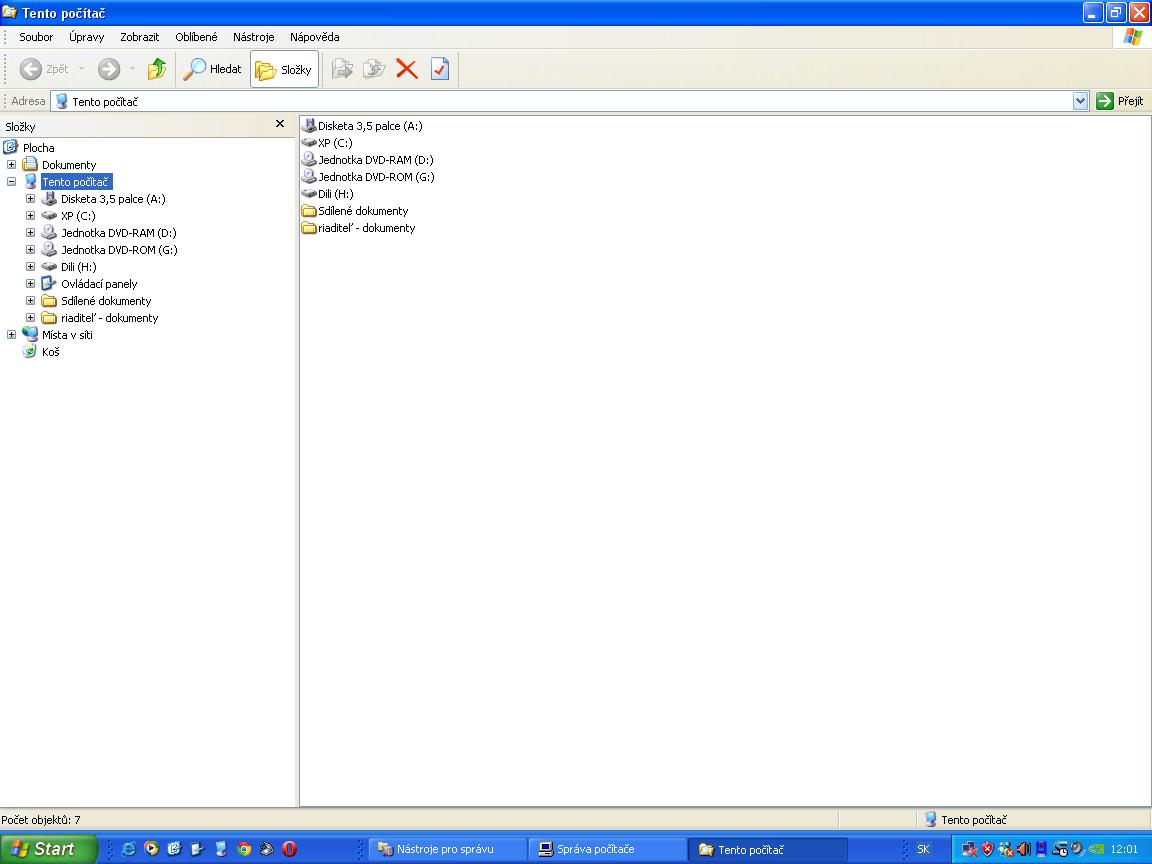Open the Zobrazit menu

pos(140,37)
